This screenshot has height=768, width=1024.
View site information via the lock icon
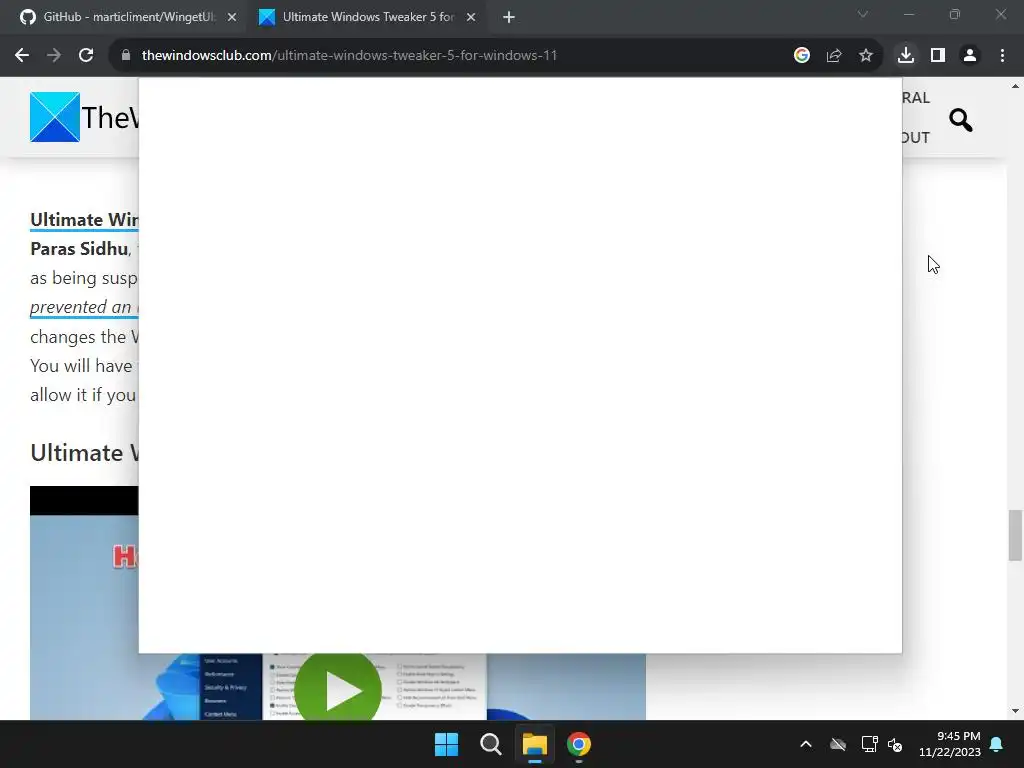[126, 56]
